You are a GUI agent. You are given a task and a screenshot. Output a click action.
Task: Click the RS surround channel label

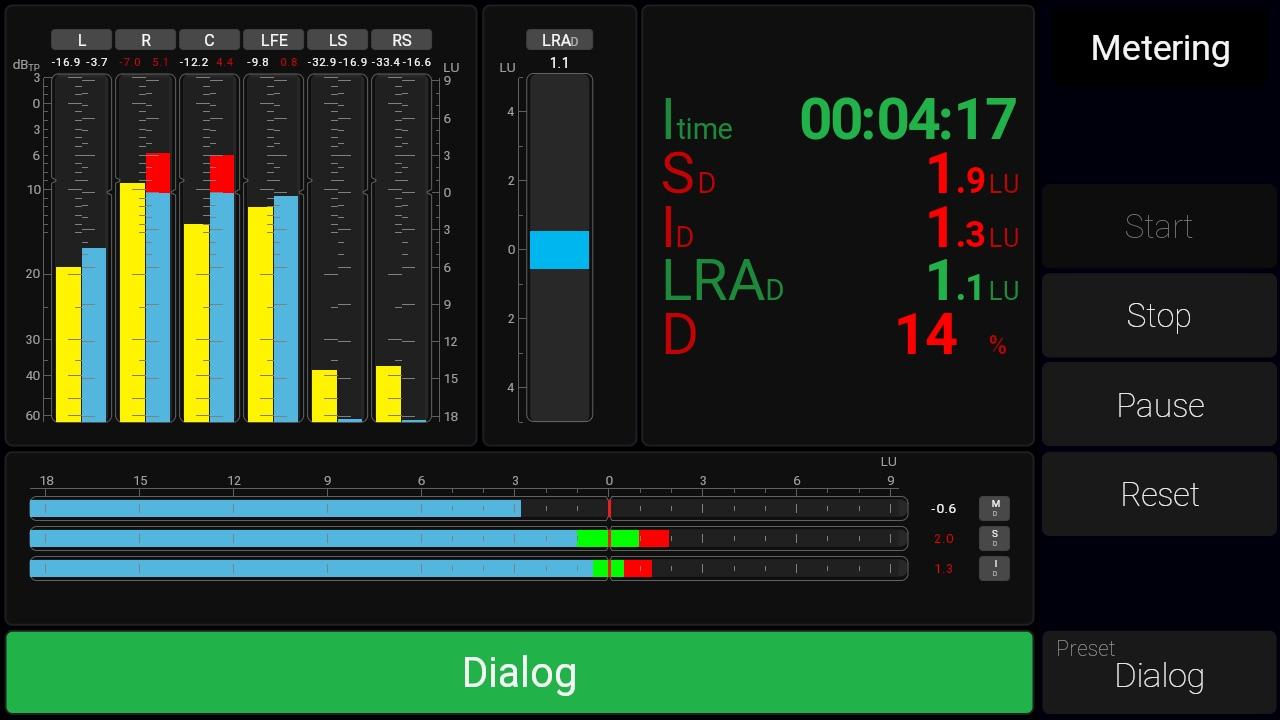(401, 40)
